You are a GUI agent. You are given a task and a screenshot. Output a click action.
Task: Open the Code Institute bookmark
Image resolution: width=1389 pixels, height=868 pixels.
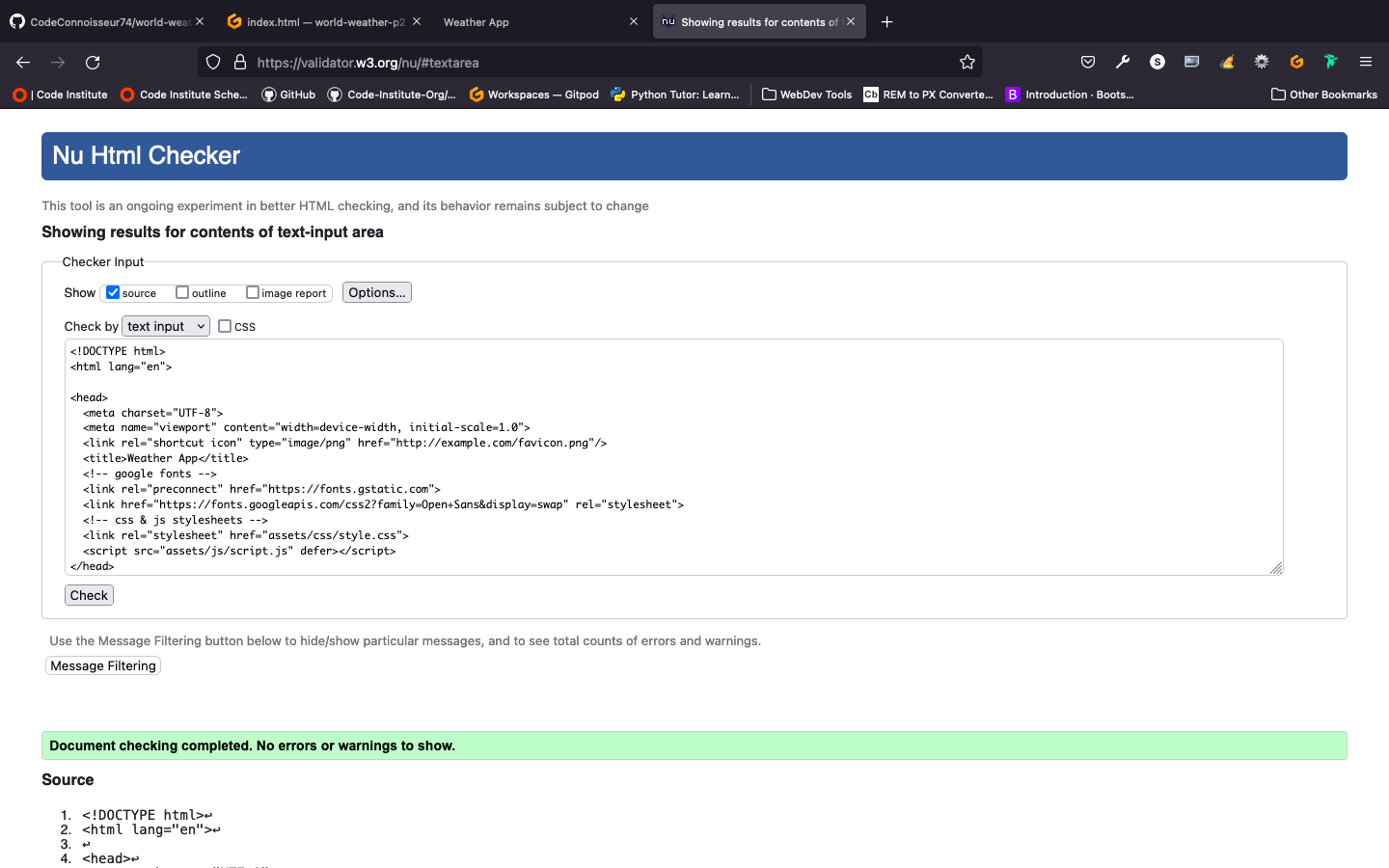pyautogui.click(x=60, y=95)
